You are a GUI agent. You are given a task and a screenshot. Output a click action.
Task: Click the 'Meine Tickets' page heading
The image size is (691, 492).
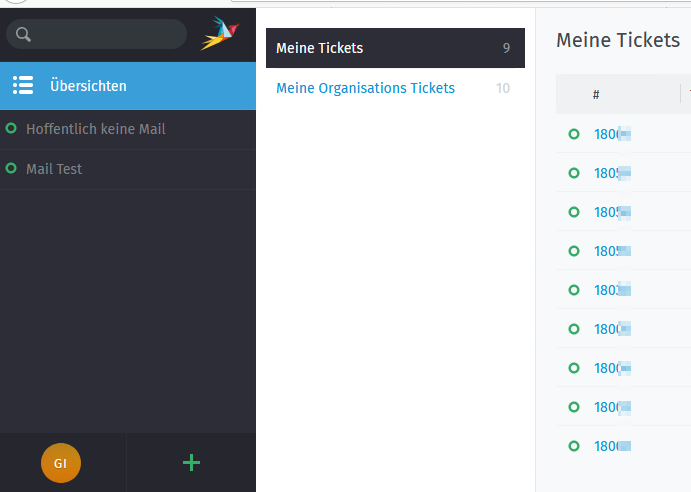tap(618, 40)
